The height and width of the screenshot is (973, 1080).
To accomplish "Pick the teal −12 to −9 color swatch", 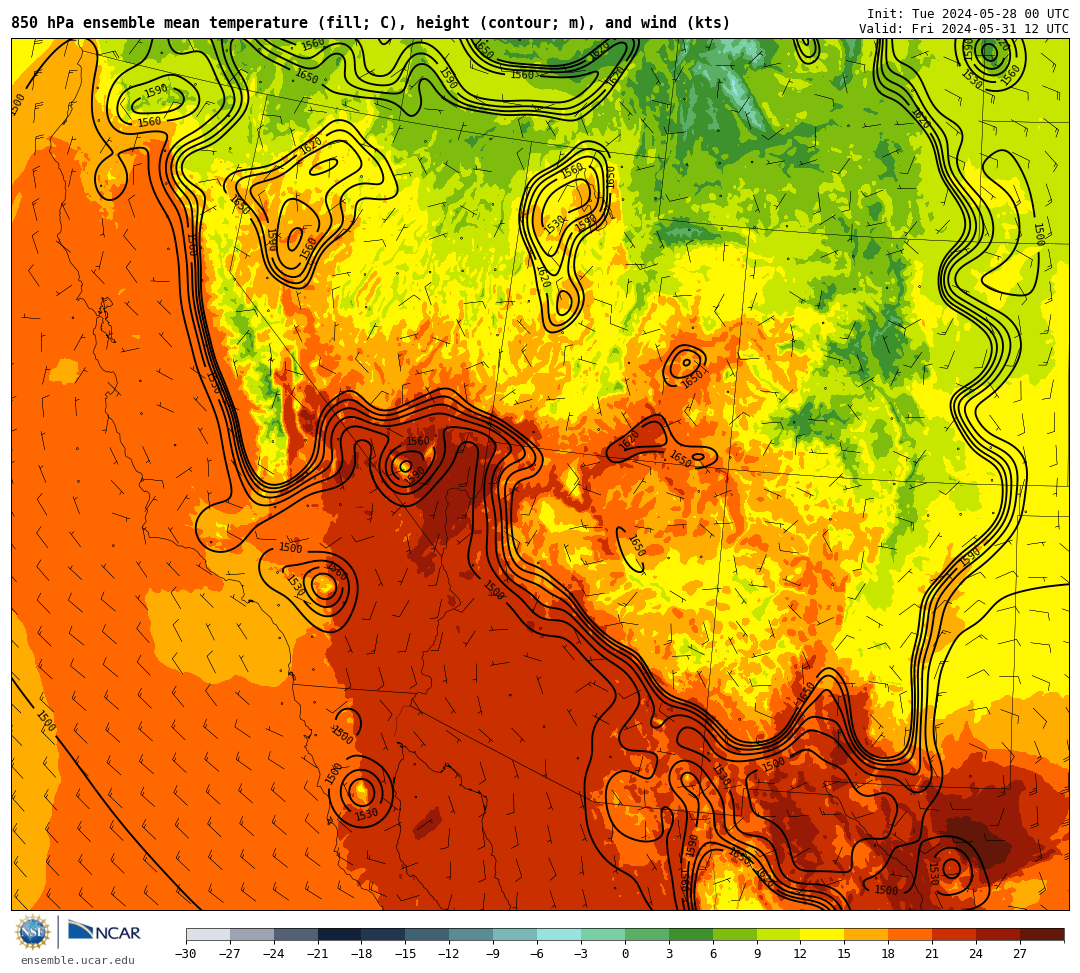I will tap(471, 934).
